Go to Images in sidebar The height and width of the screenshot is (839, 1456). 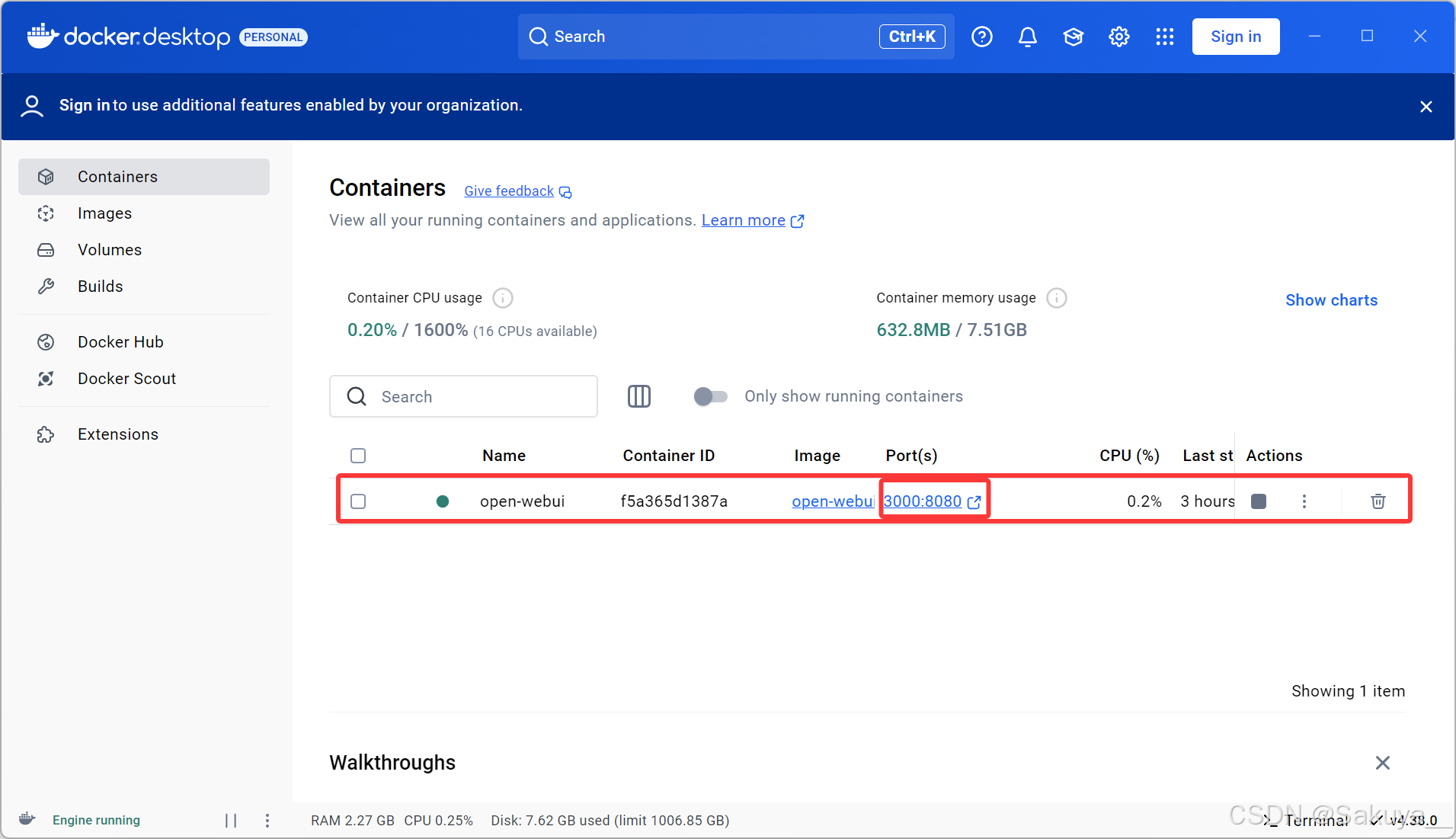click(x=144, y=213)
